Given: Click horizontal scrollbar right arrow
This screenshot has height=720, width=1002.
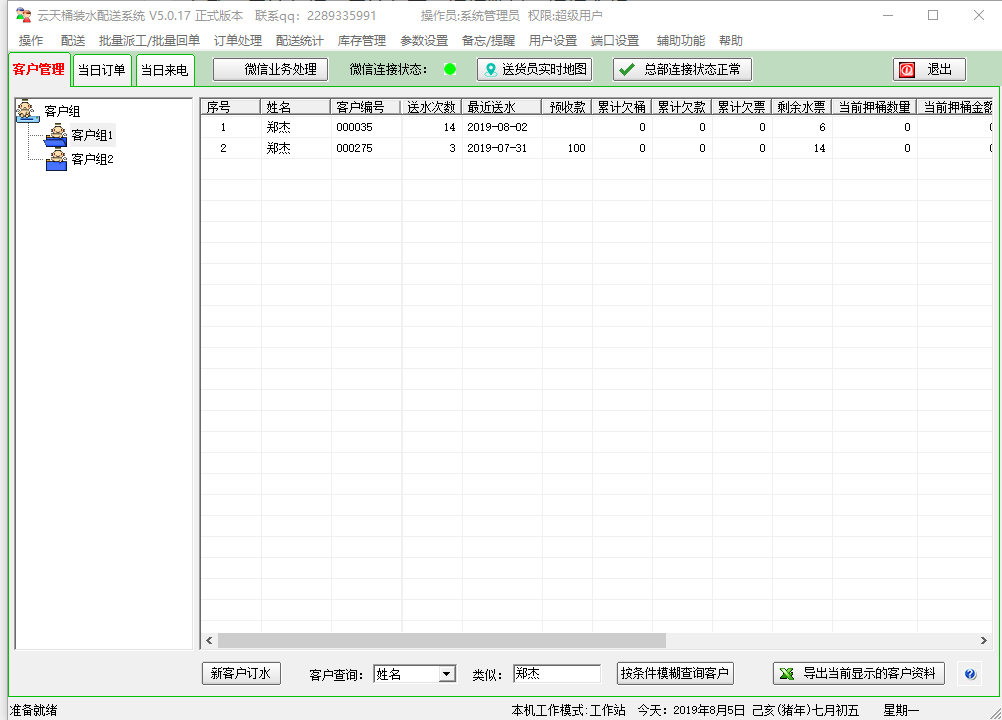Looking at the screenshot, I should click(x=983, y=640).
